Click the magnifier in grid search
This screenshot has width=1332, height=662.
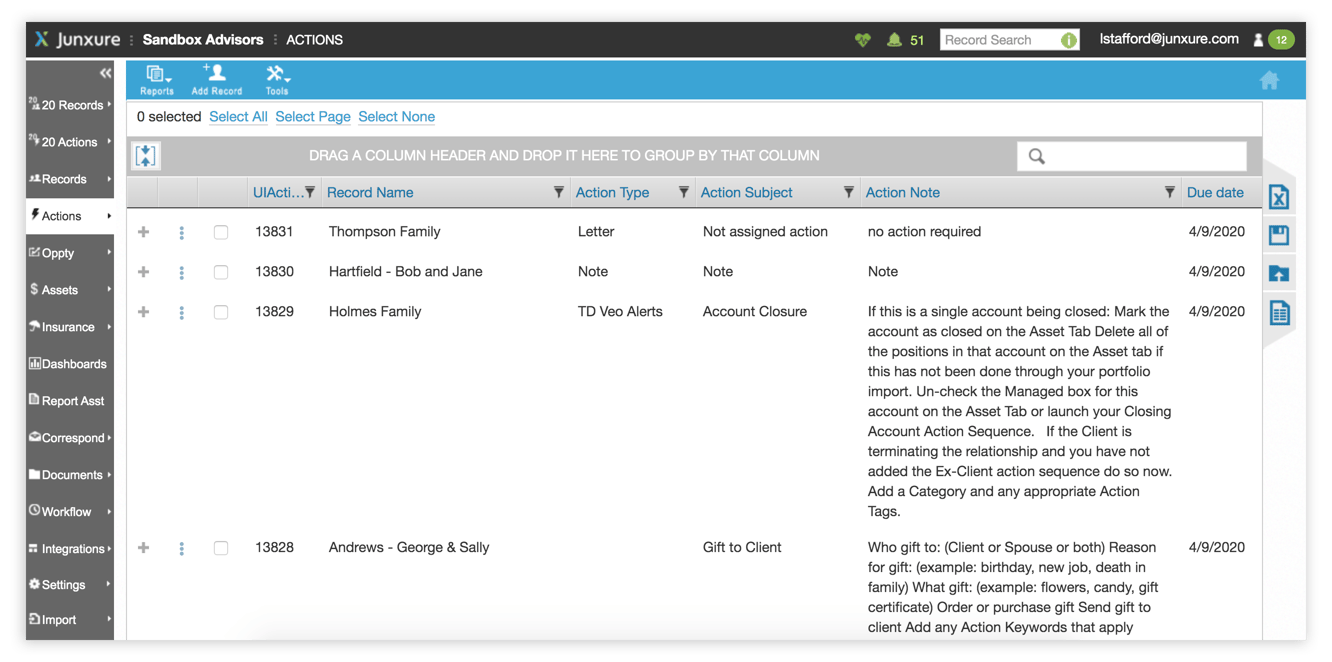tap(1037, 156)
